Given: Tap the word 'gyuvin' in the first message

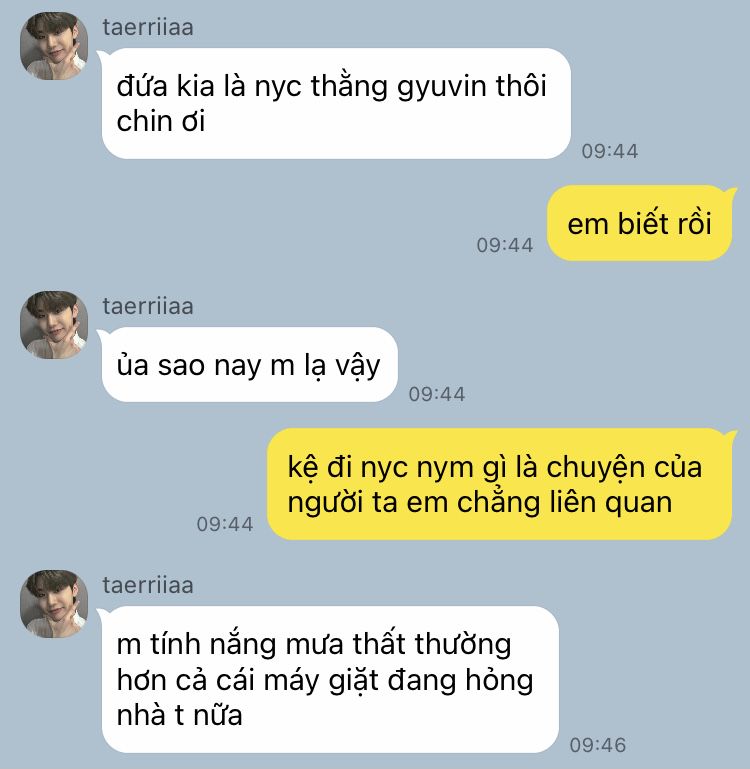Looking at the screenshot, I should coord(441,87).
